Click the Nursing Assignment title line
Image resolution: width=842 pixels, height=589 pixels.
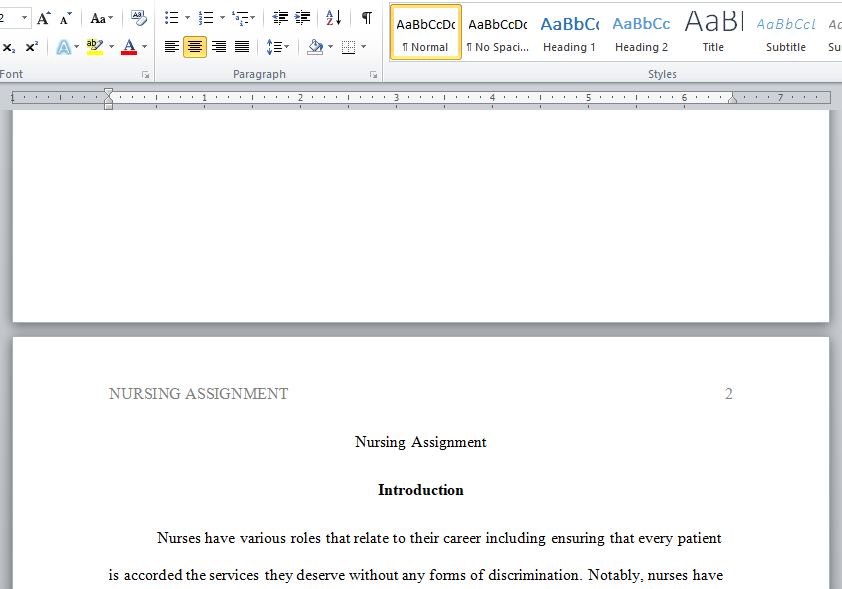[x=420, y=442]
